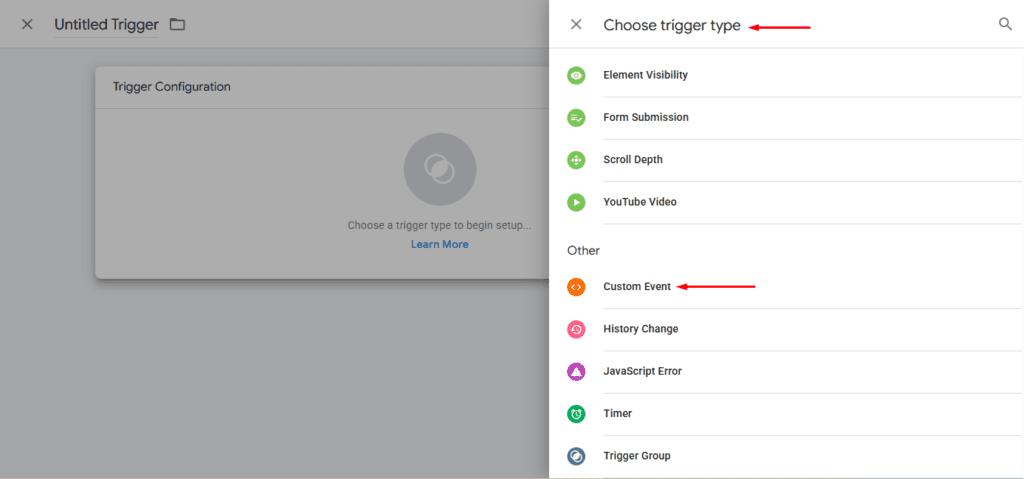Click the orange Custom Event code icon
The height and width of the screenshot is (479, 1024).
click(x=576, y=287)
